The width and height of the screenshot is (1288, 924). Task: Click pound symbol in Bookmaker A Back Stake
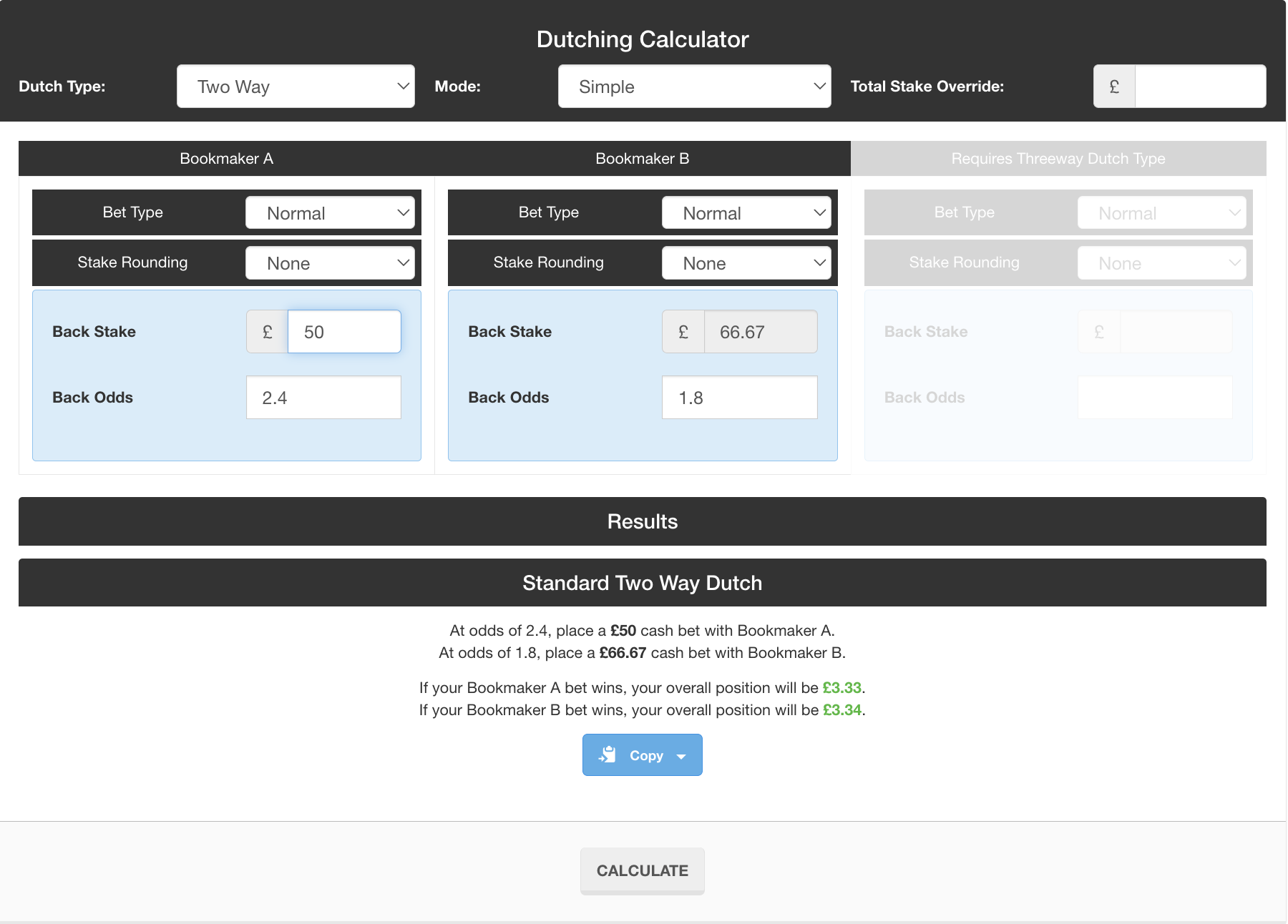click(268, 332)
